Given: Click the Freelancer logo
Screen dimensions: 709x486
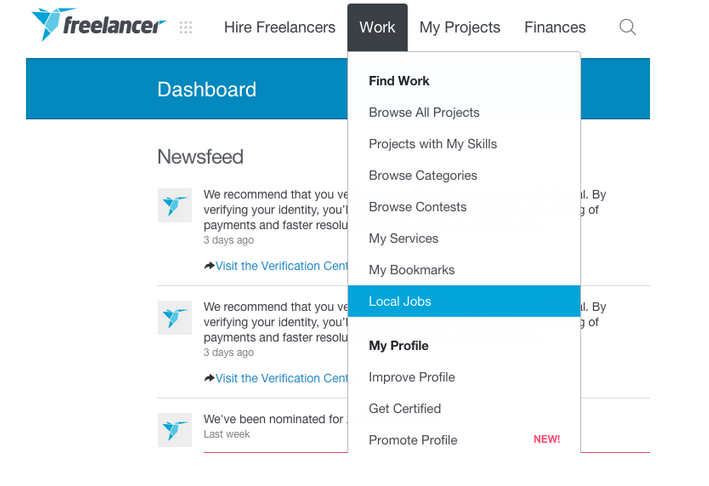Looking at the screenshot, I should click(97, 26).
